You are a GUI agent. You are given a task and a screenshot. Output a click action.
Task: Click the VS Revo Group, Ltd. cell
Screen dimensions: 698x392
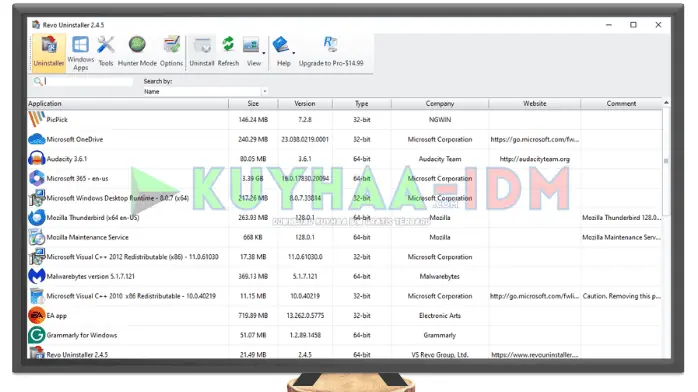tap(440, 355)
